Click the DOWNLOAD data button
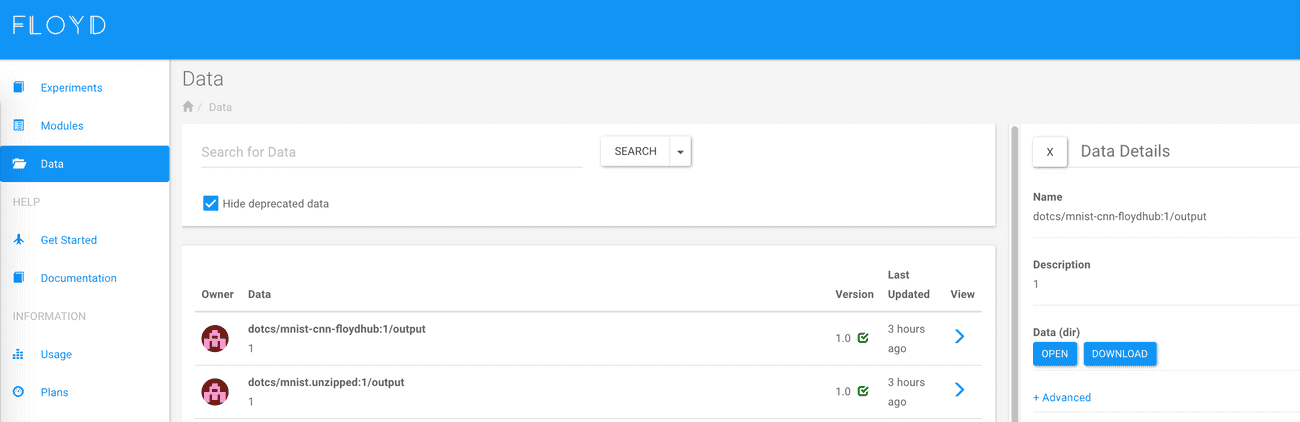Screen dimensions: 1300x422 tap(1120, 354)
